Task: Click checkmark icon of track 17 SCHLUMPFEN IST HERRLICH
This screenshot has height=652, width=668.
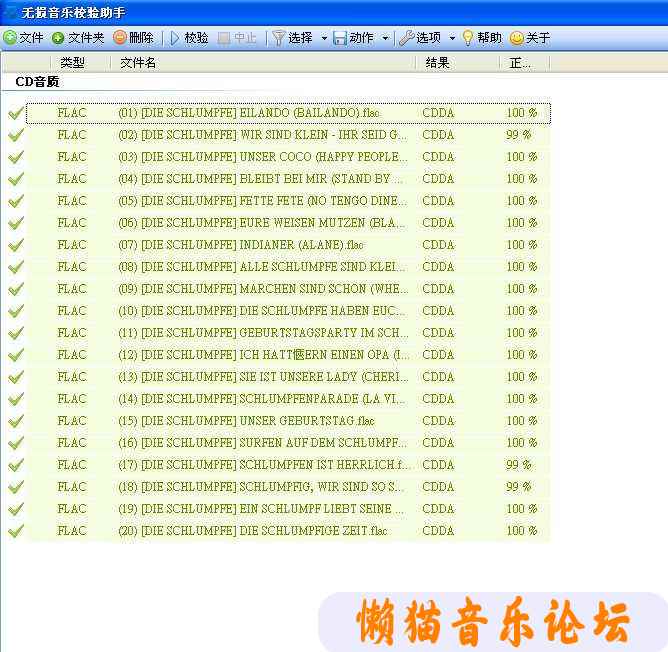Action: tap(16, 465)
